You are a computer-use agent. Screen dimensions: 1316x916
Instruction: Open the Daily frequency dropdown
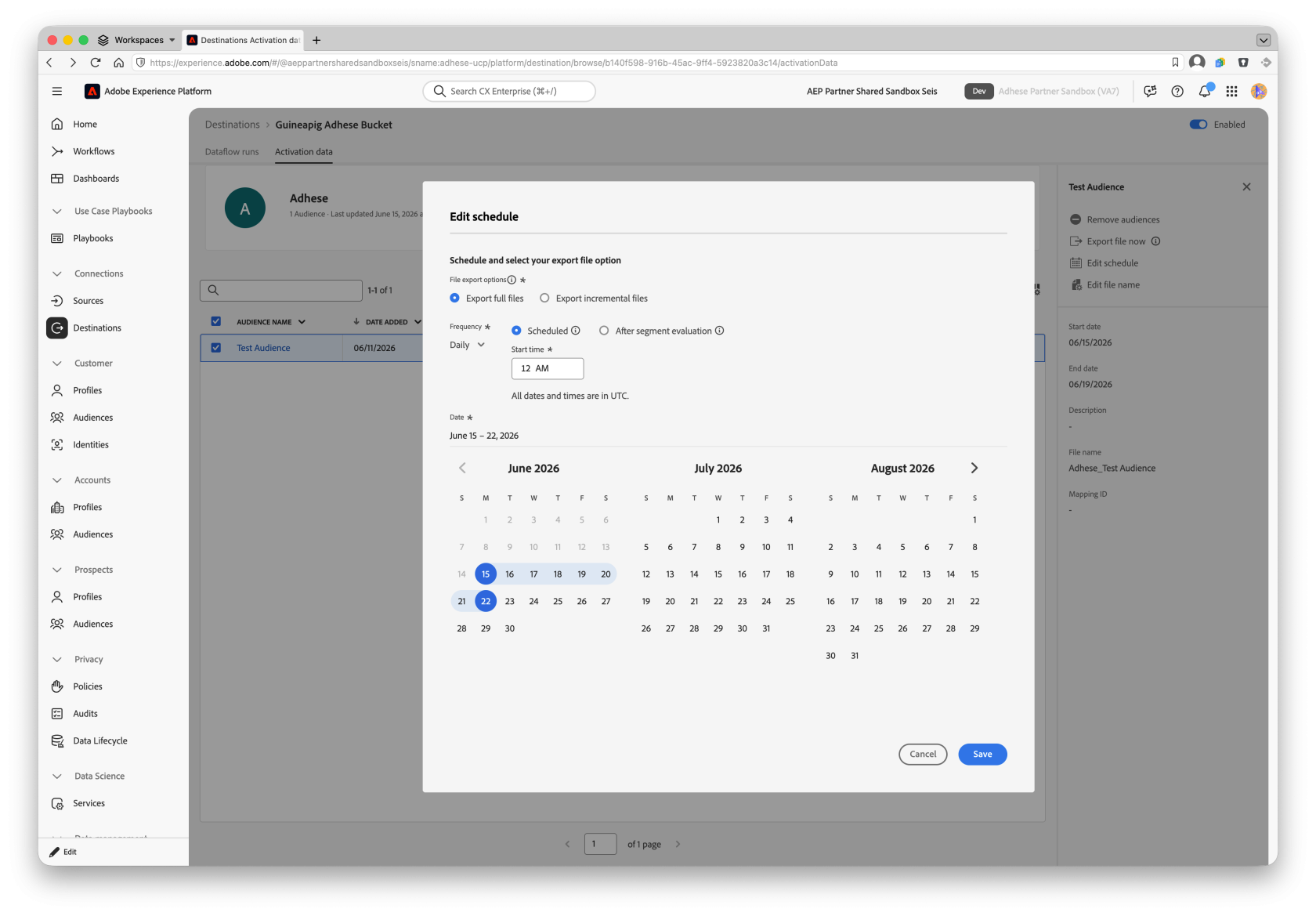[x=468, y=345]
